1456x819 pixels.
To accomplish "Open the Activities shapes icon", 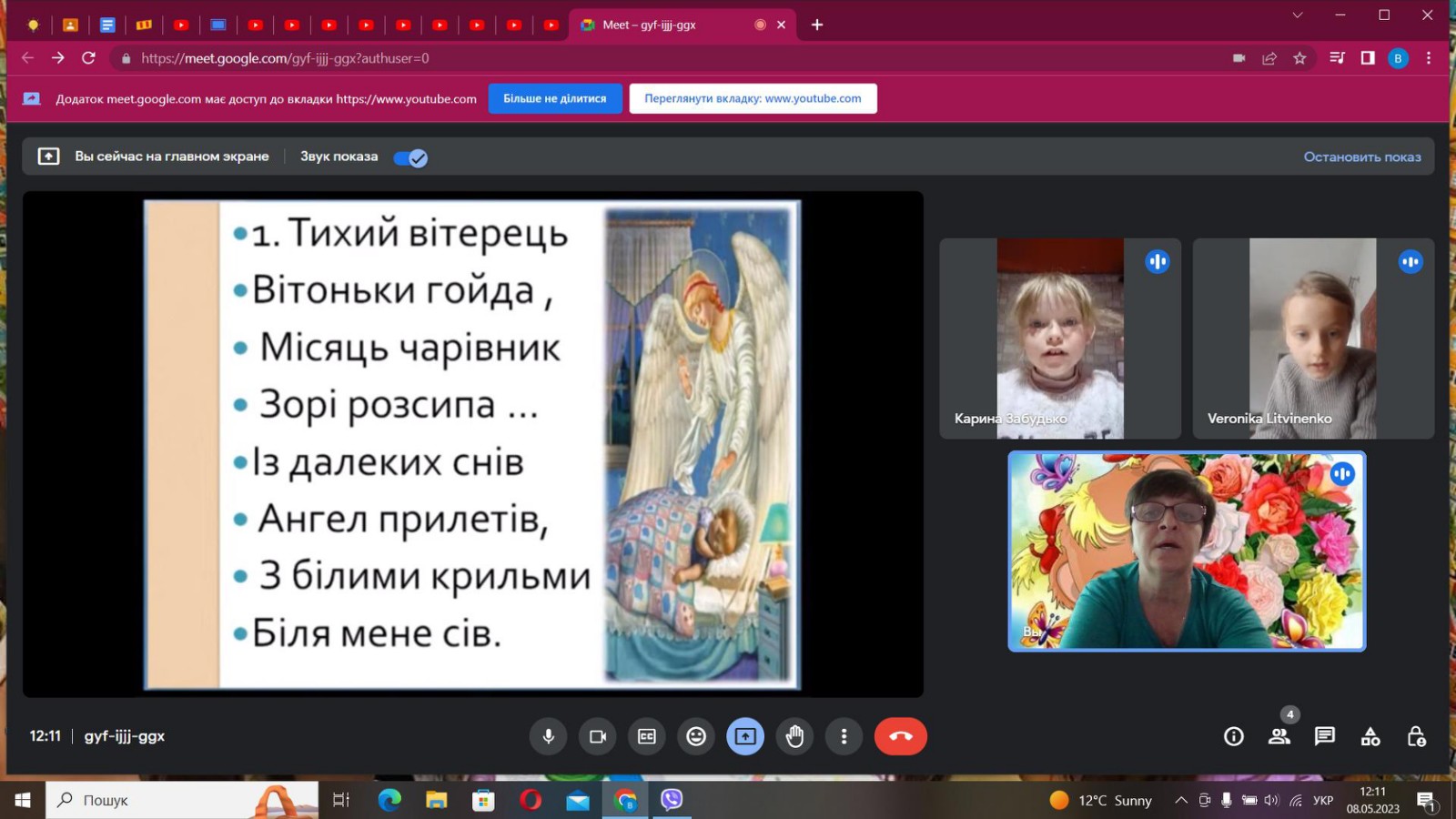I will coord(1370,736).
